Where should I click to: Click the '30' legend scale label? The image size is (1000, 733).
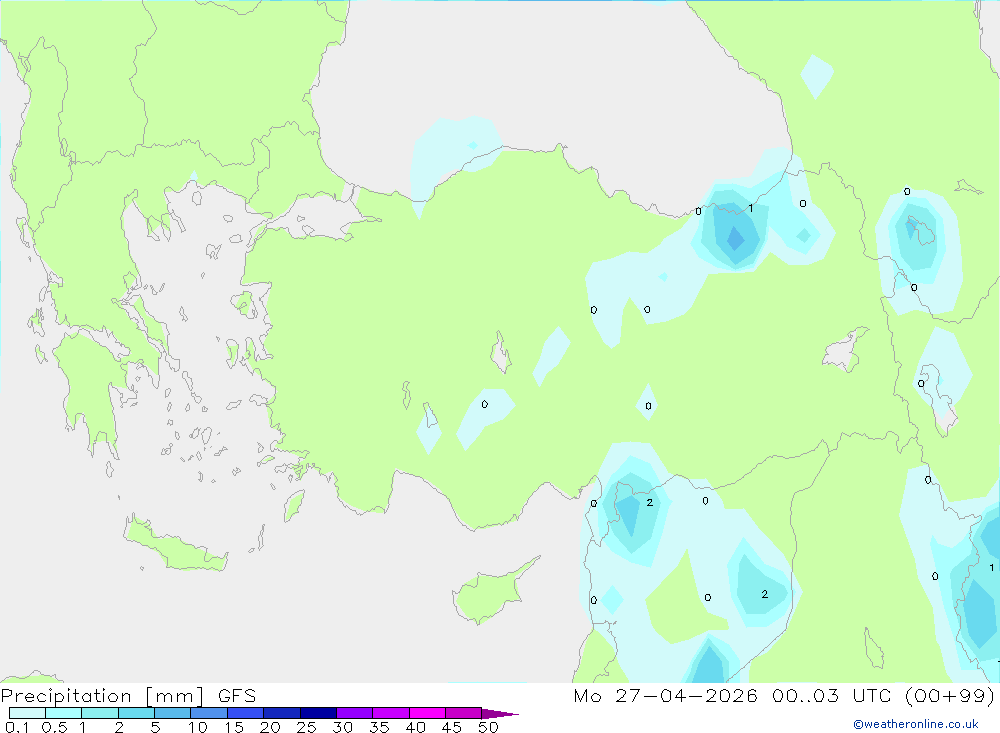coord(342,727)
